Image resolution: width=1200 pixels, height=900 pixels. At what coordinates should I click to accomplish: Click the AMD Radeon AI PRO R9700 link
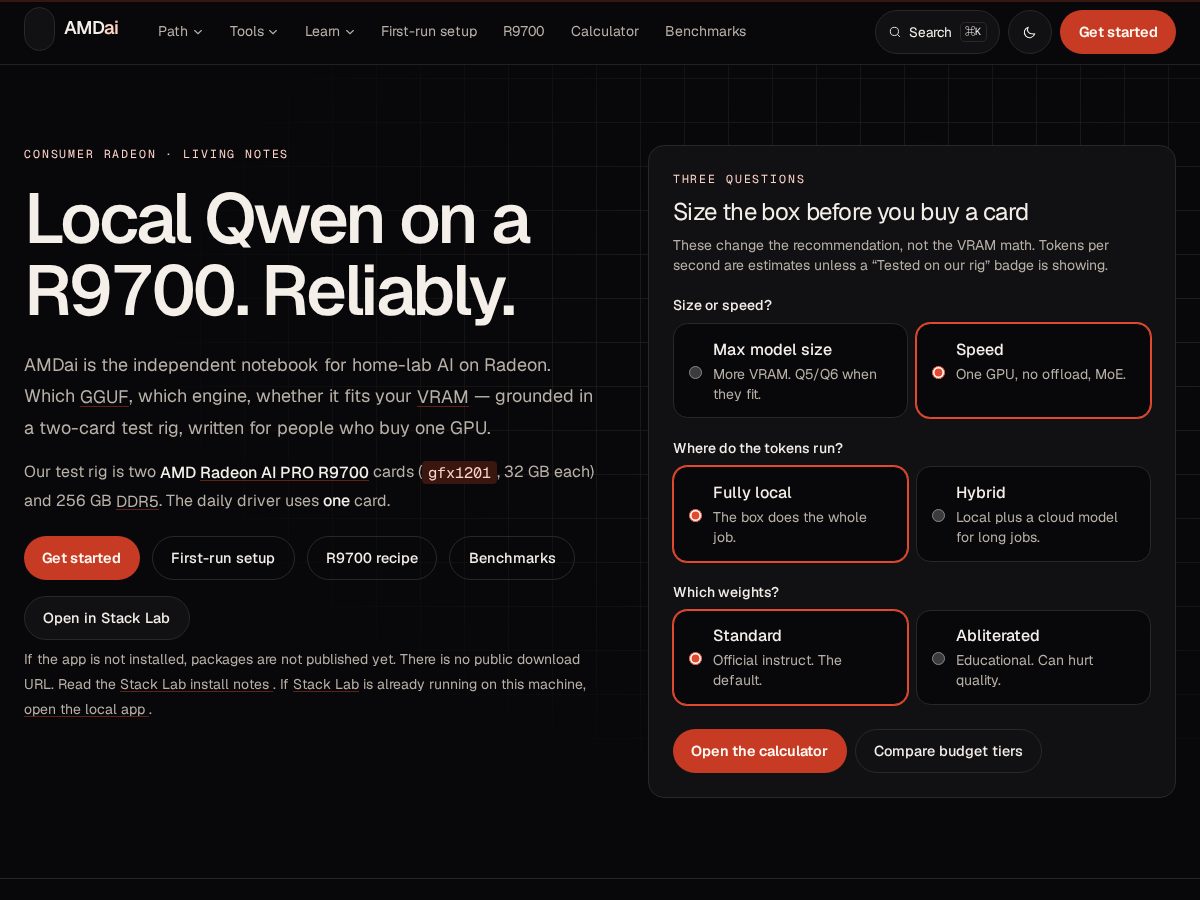[264, 472]
